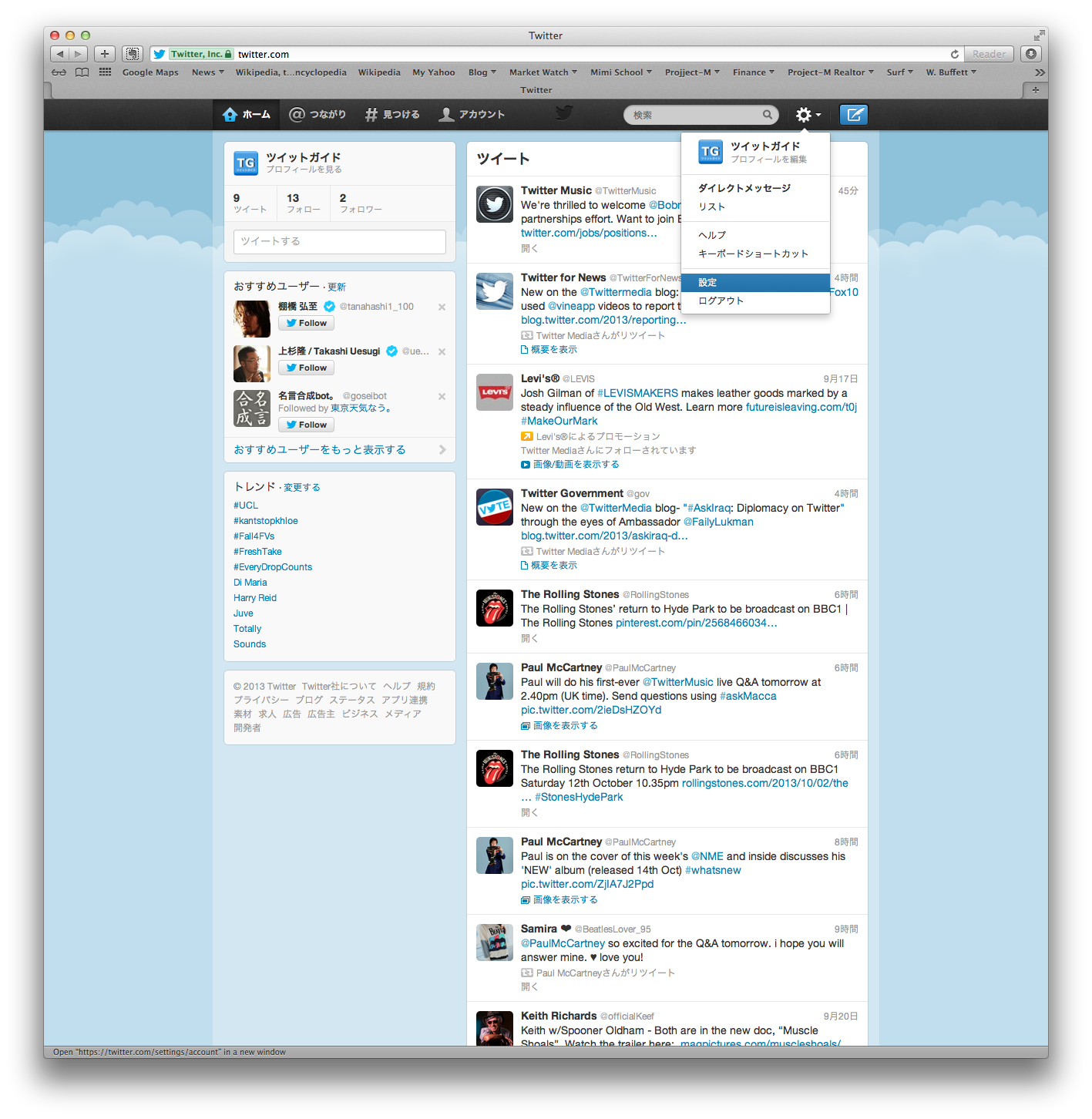
Task: Select 設定 in the dropdown menu
Action: (x=755, y=282)
